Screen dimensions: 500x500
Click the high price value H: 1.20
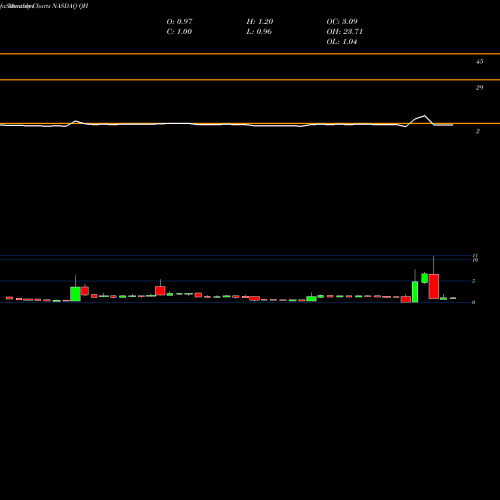tap(260, 21)
